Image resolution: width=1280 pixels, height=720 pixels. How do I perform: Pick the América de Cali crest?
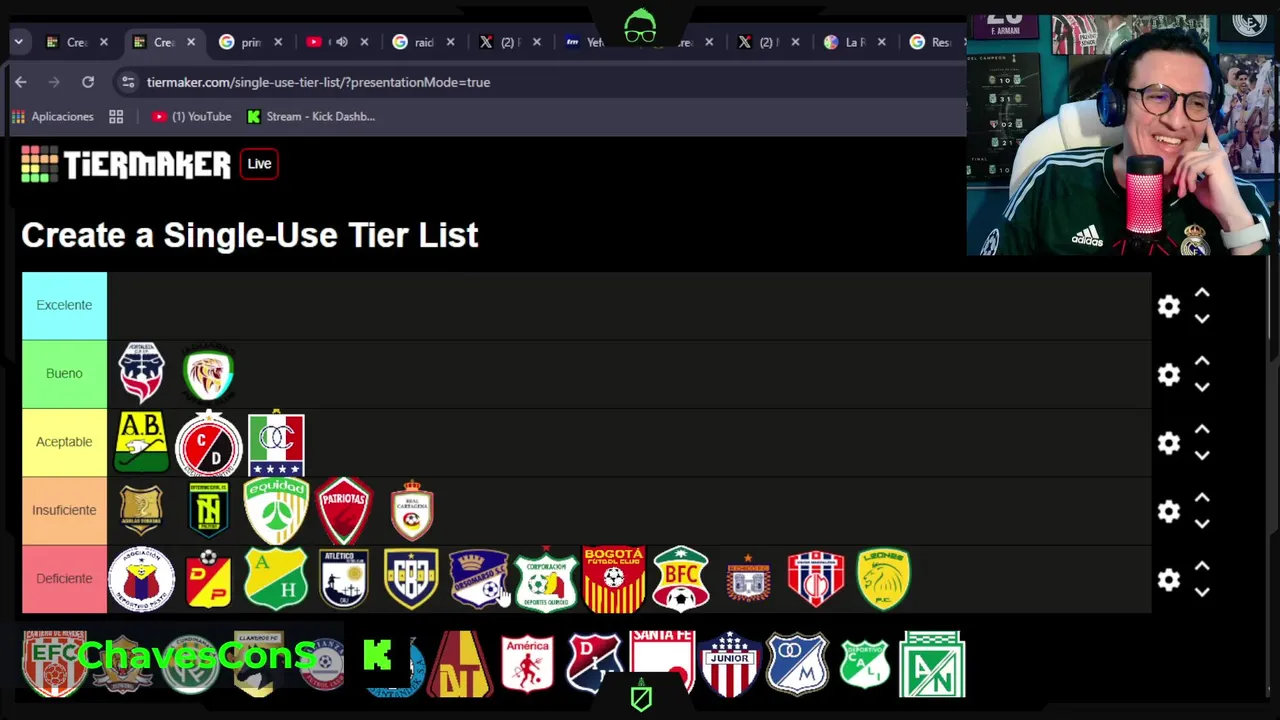point(527,663)
